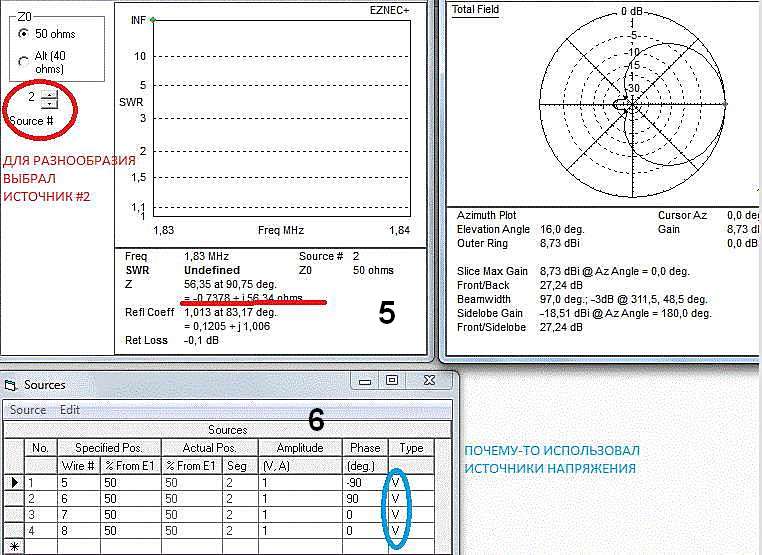Click the EZNEC+ label on SWR plot
762x555 pixels.
tap(389, 11)
